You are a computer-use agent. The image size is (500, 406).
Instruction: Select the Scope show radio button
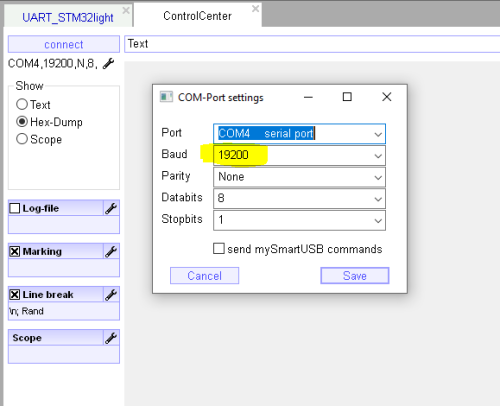[x=22, y=139]
